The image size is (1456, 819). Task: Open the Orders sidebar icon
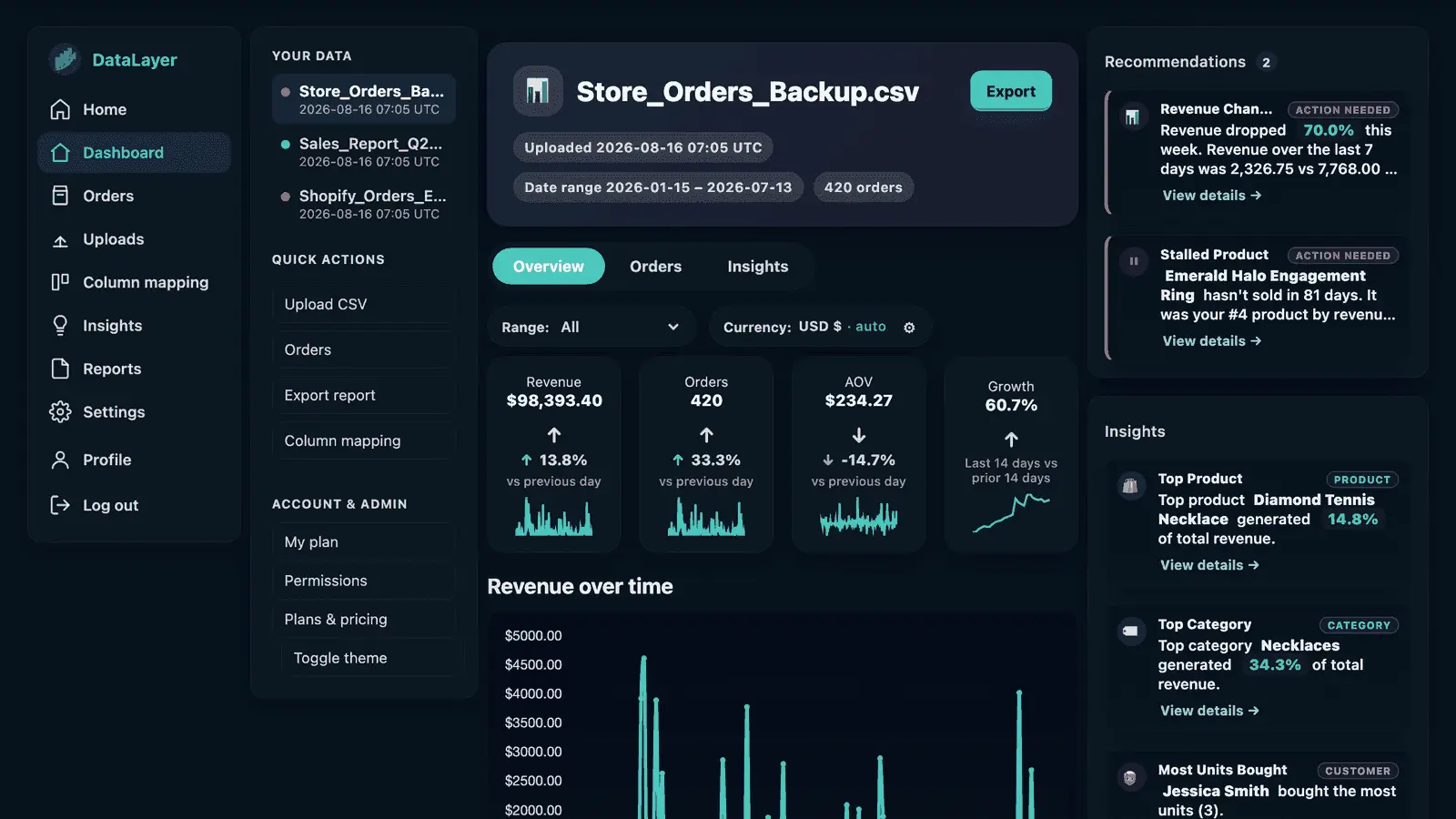(60, 196)
